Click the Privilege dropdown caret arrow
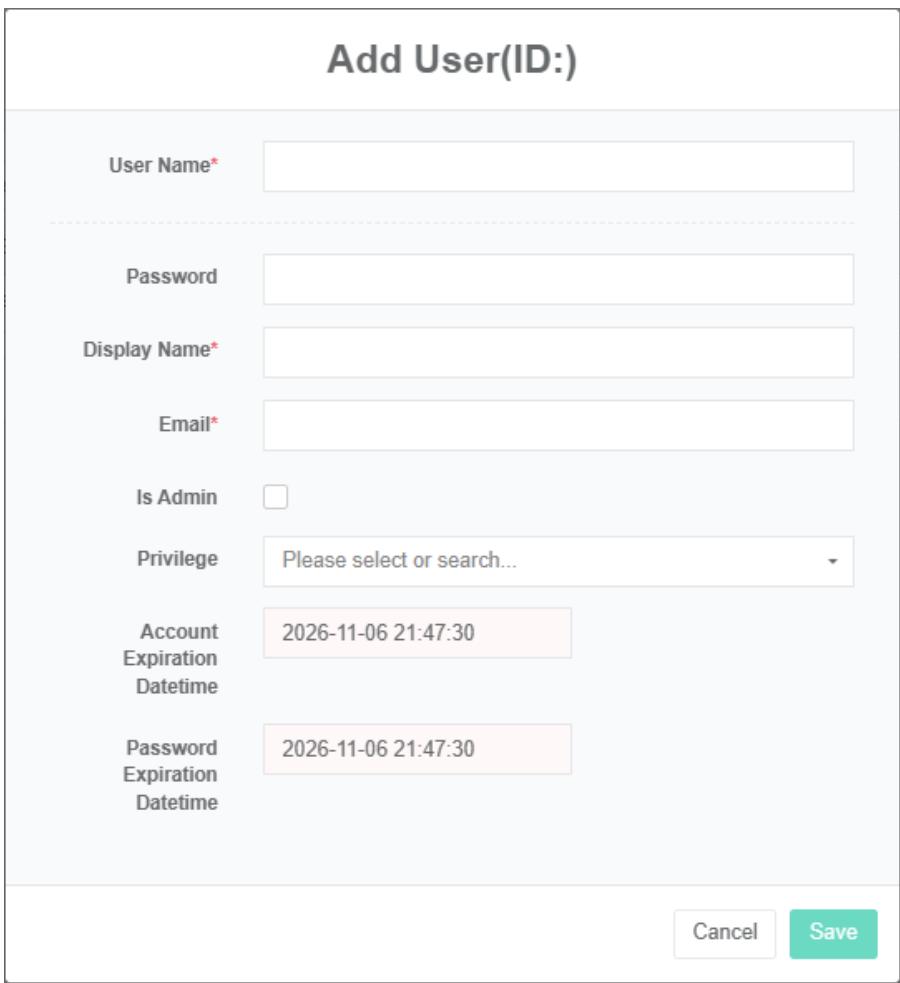This screenshot has width=900, height=983. coord(833,562)
